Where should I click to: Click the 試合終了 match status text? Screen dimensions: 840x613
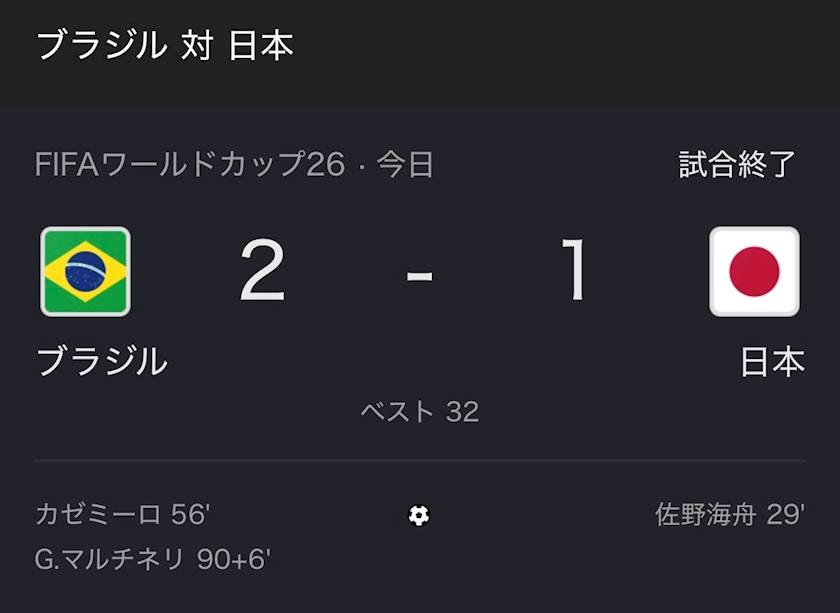(x=738, y=165)
